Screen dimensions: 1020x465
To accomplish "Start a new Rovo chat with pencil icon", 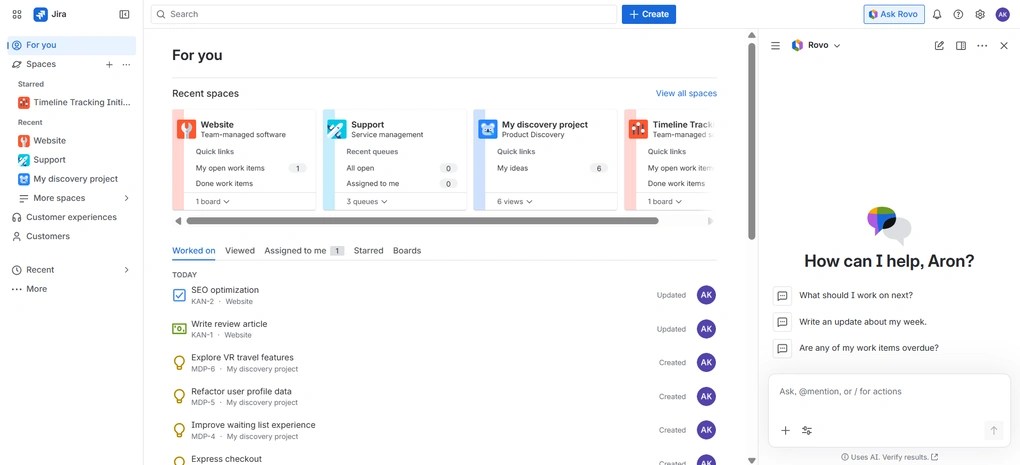I will 939,46.
